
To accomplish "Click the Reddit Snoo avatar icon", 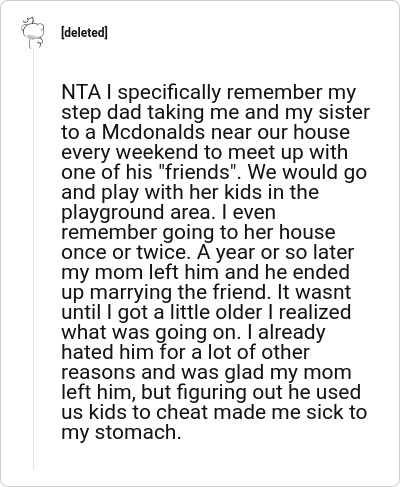I will (x=33, y=33).
